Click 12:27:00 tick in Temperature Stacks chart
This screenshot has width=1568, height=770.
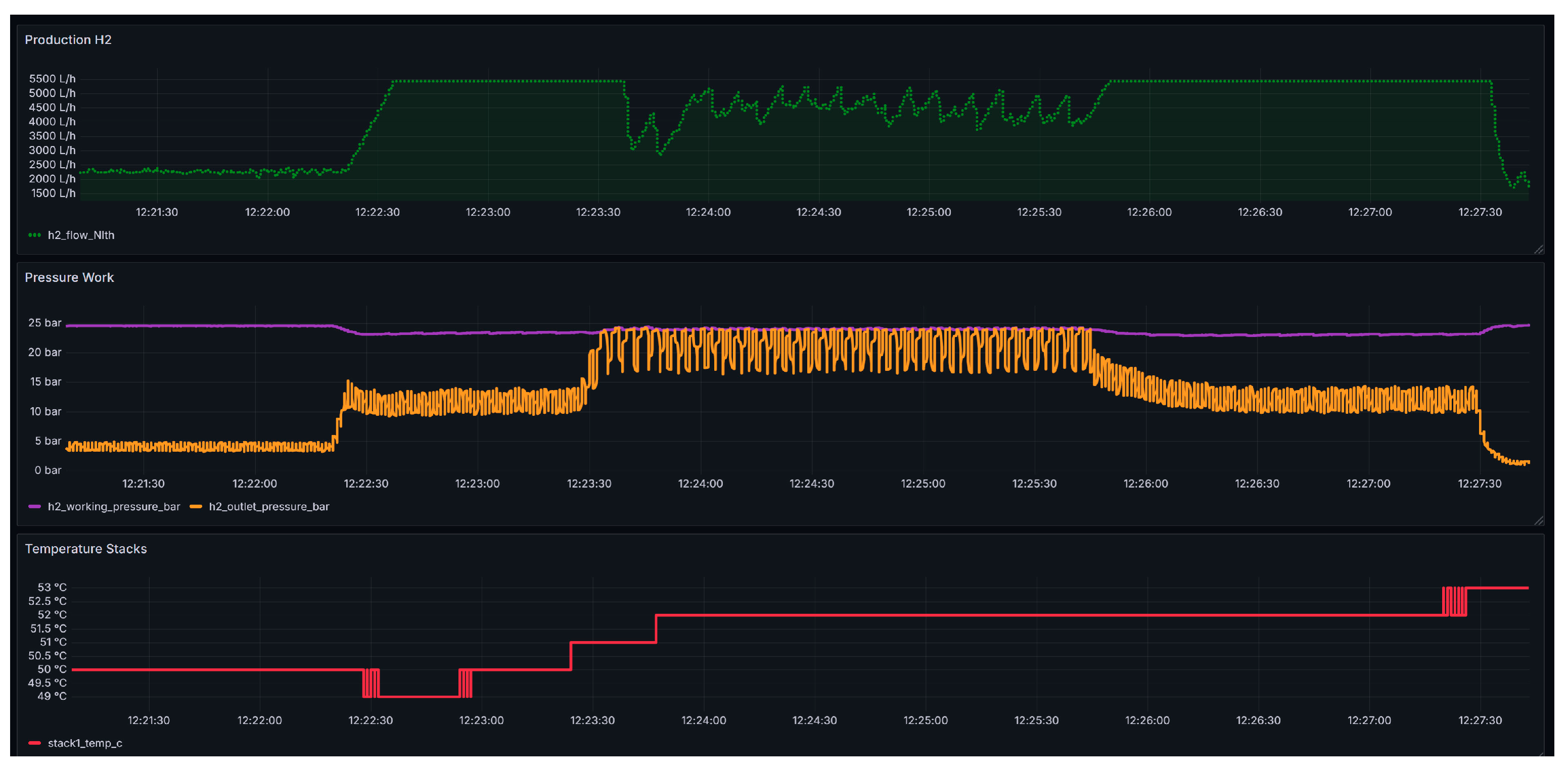1369,720
